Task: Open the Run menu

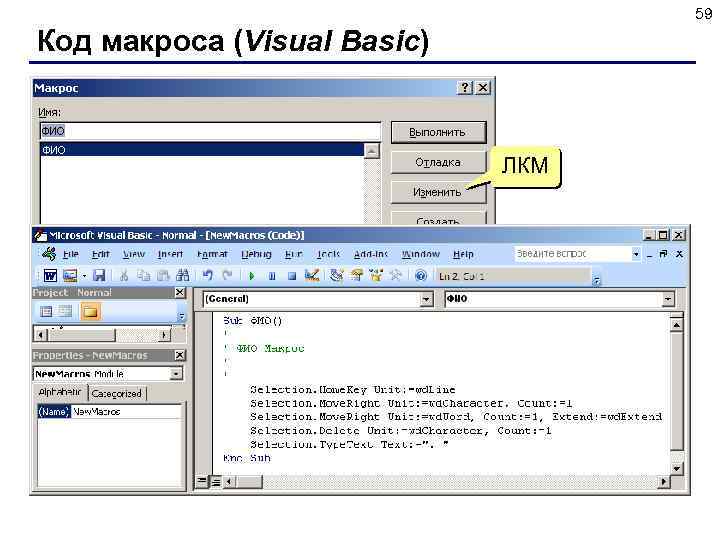Action: 293,254
